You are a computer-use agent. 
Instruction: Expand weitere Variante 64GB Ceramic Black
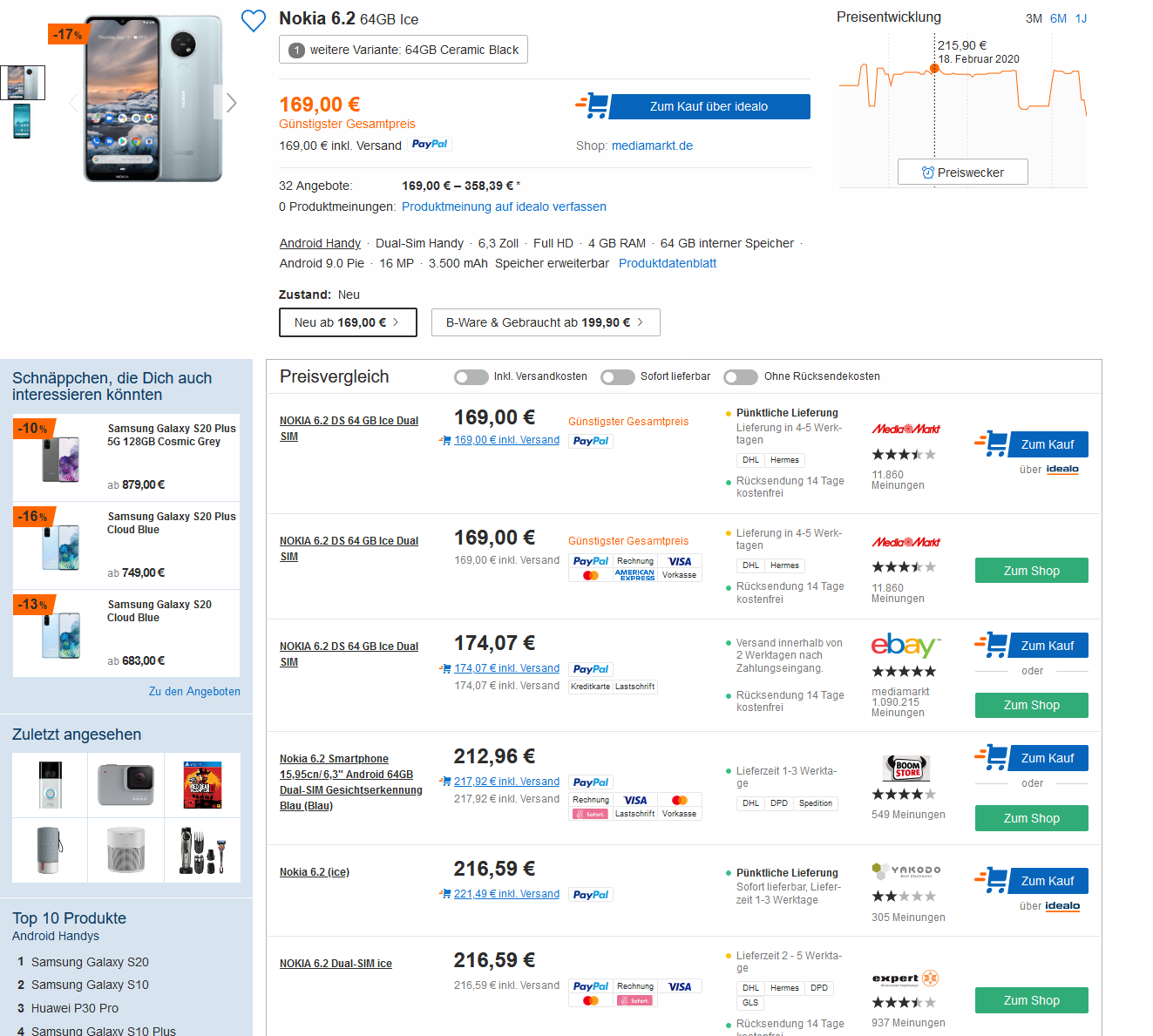(404, 50)
